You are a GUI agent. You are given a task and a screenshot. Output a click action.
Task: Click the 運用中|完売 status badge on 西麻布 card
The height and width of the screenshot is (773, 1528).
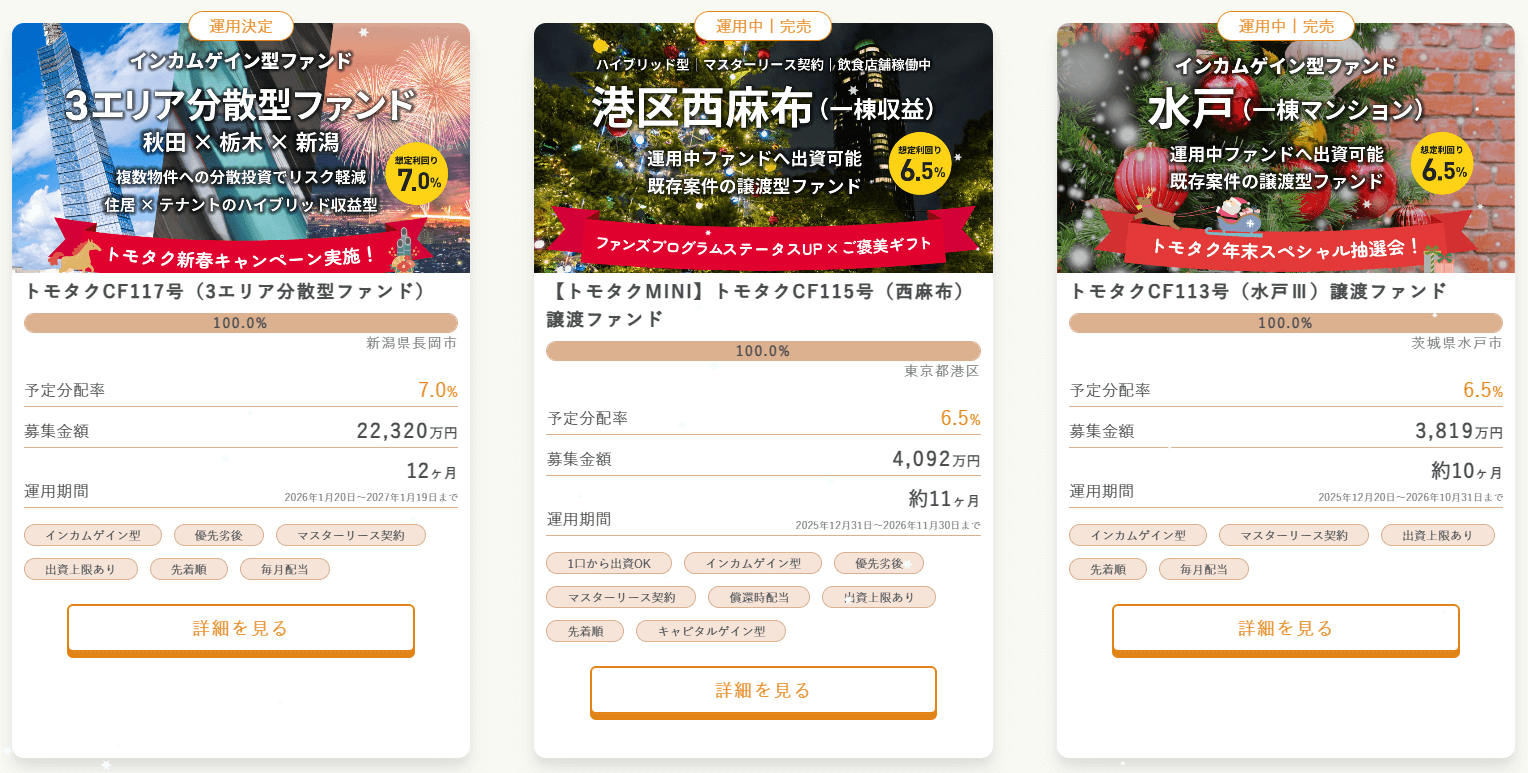pyautogui.click(x=763, y=26)
